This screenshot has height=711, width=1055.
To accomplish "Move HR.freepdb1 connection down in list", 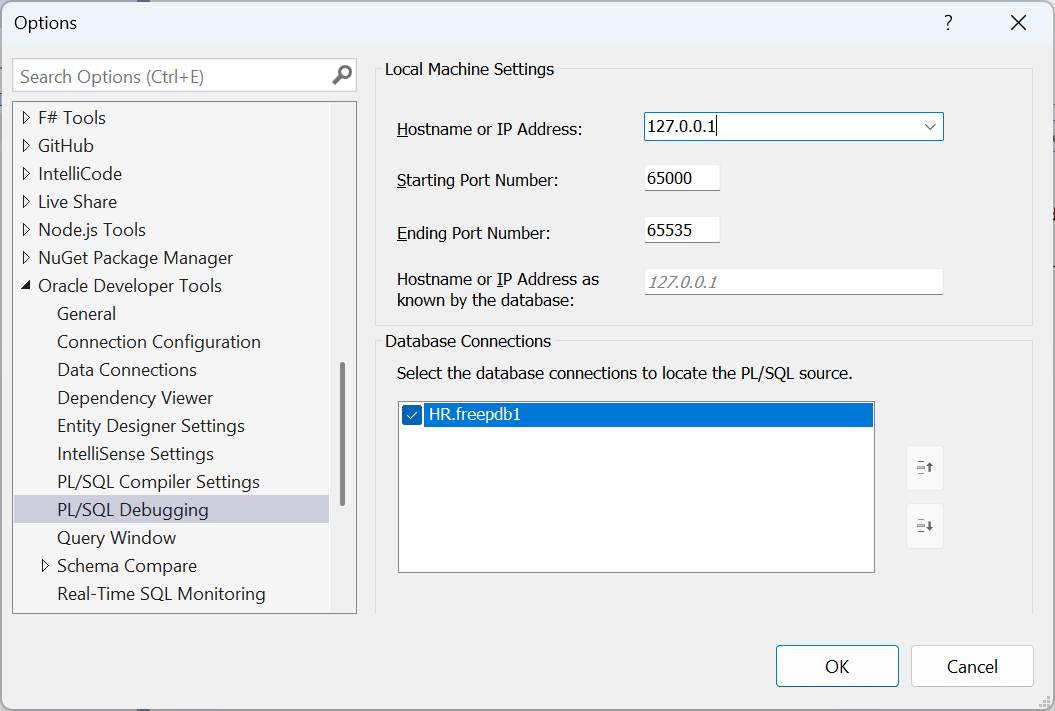I will [x=924, y=525].
